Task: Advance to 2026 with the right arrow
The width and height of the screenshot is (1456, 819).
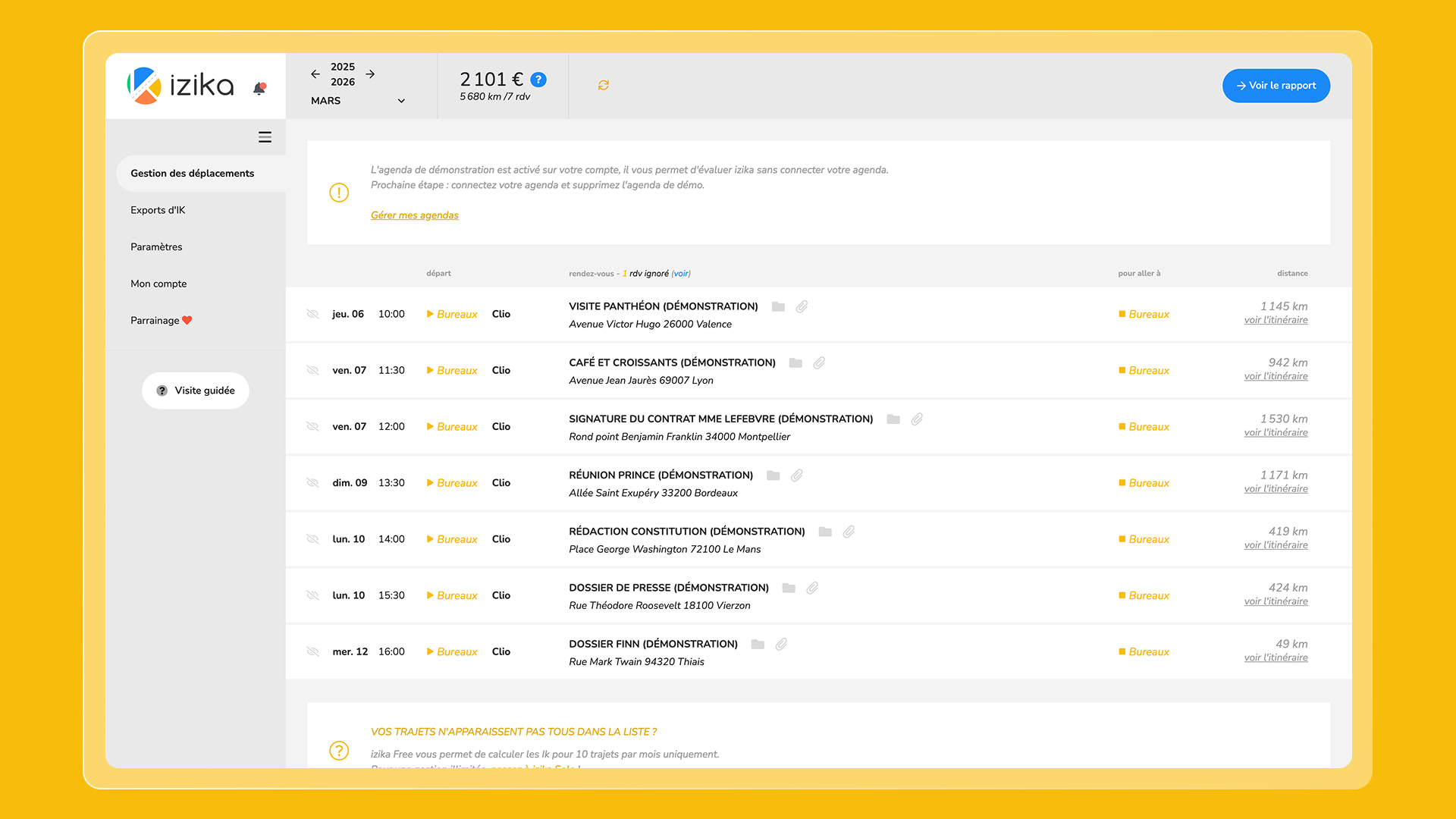Action: (370, 74)
